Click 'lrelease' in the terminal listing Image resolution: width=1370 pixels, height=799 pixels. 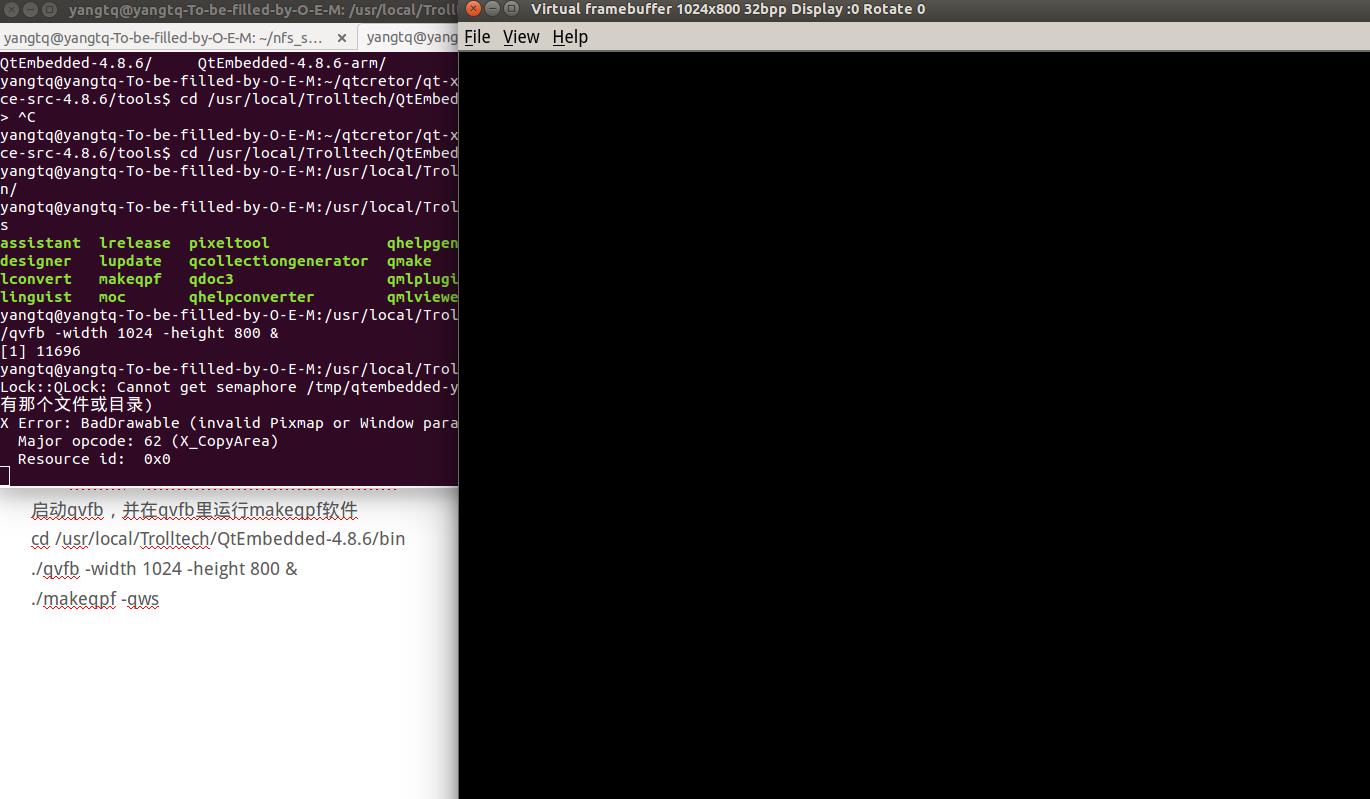(135, 243)
